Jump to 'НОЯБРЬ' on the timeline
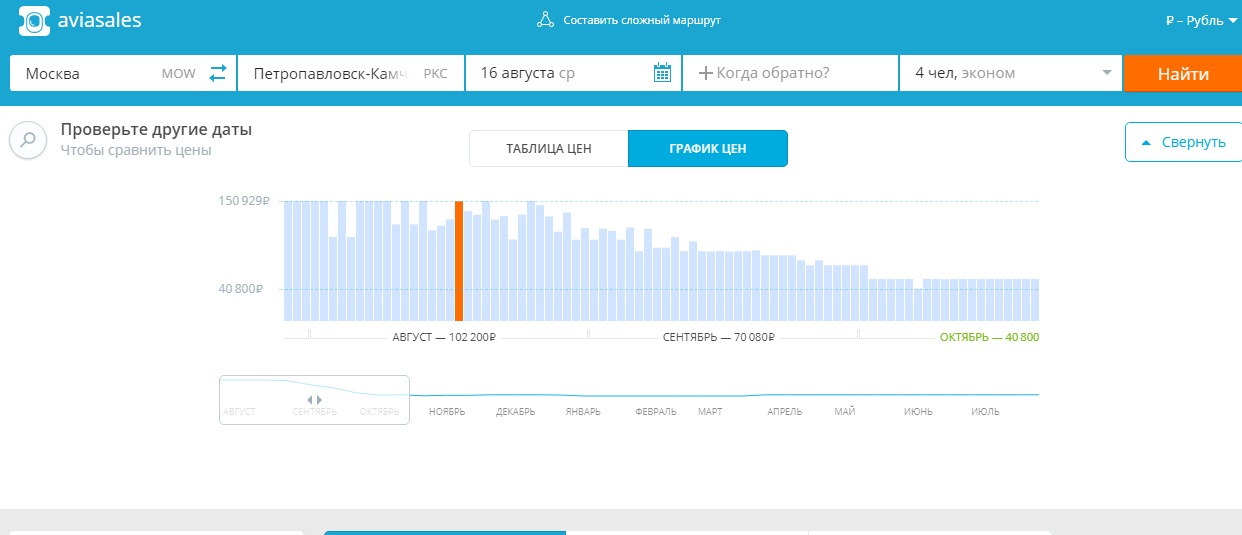 click(447, 412)
